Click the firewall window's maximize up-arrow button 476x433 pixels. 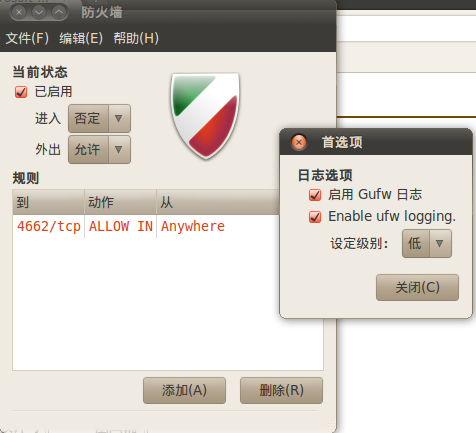click(x=59, y=13)
